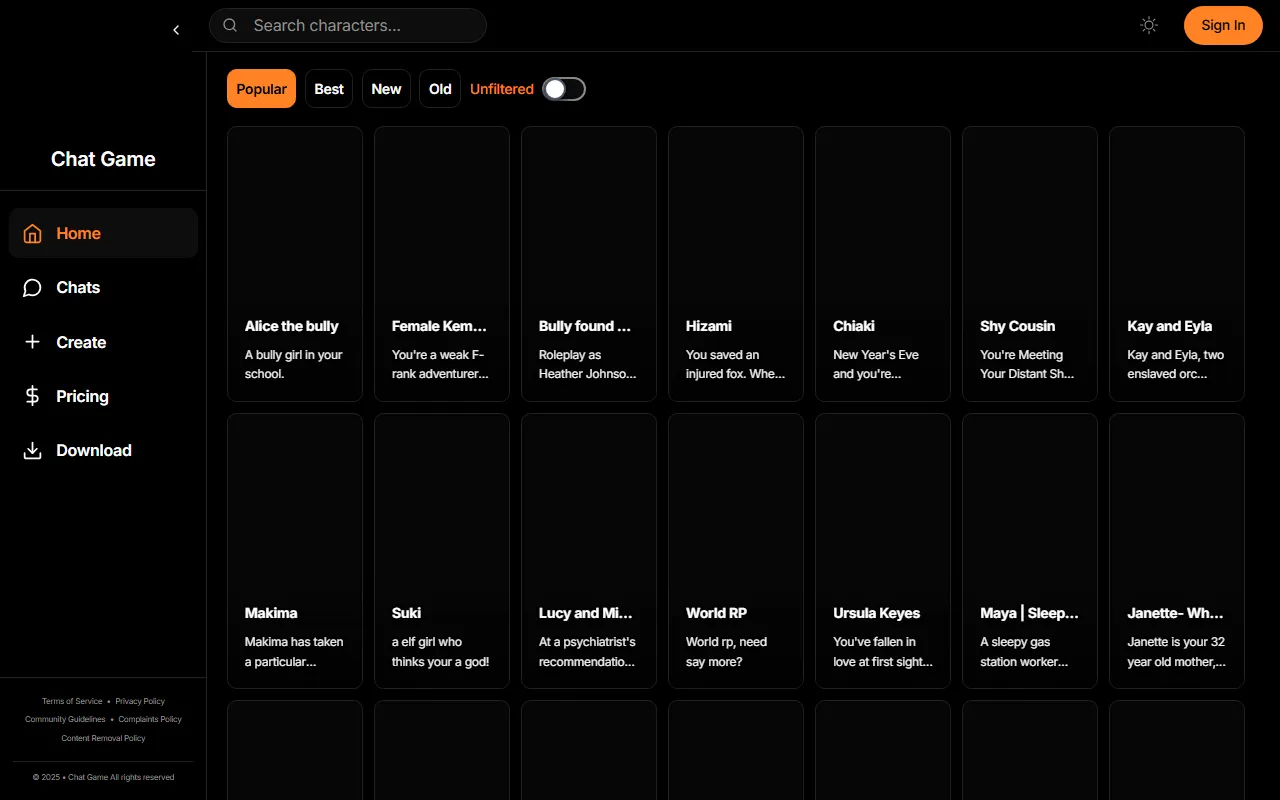Switch theme with the sun icon
The width and height of the screenshot is (1280, 800).
[x=1149, y=26]
